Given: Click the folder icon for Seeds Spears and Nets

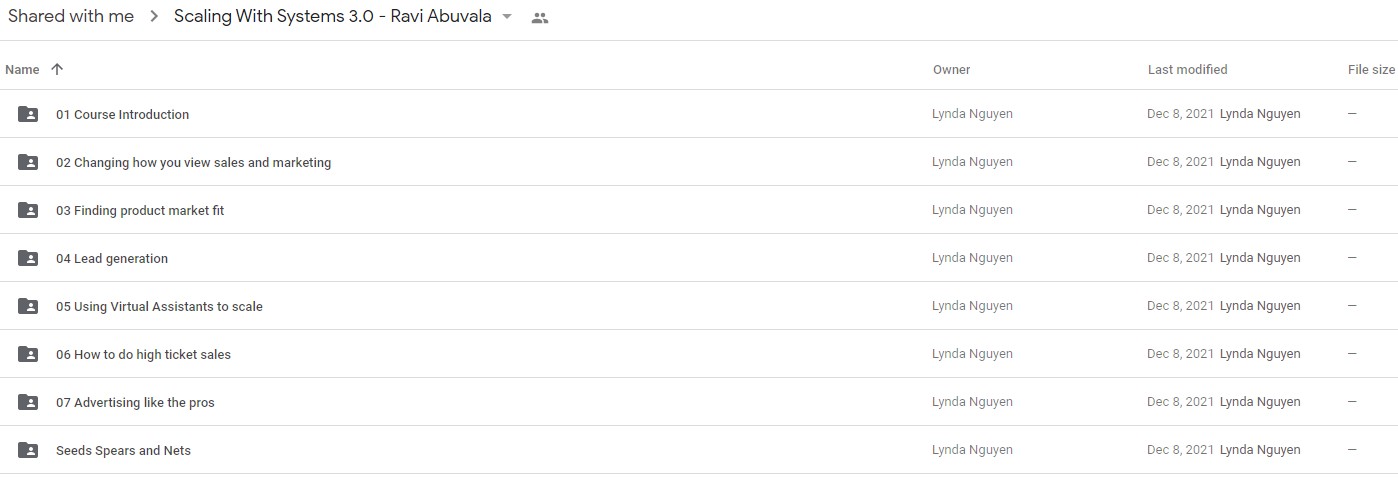Looking at the screenshot, I should tap(28, 450).
